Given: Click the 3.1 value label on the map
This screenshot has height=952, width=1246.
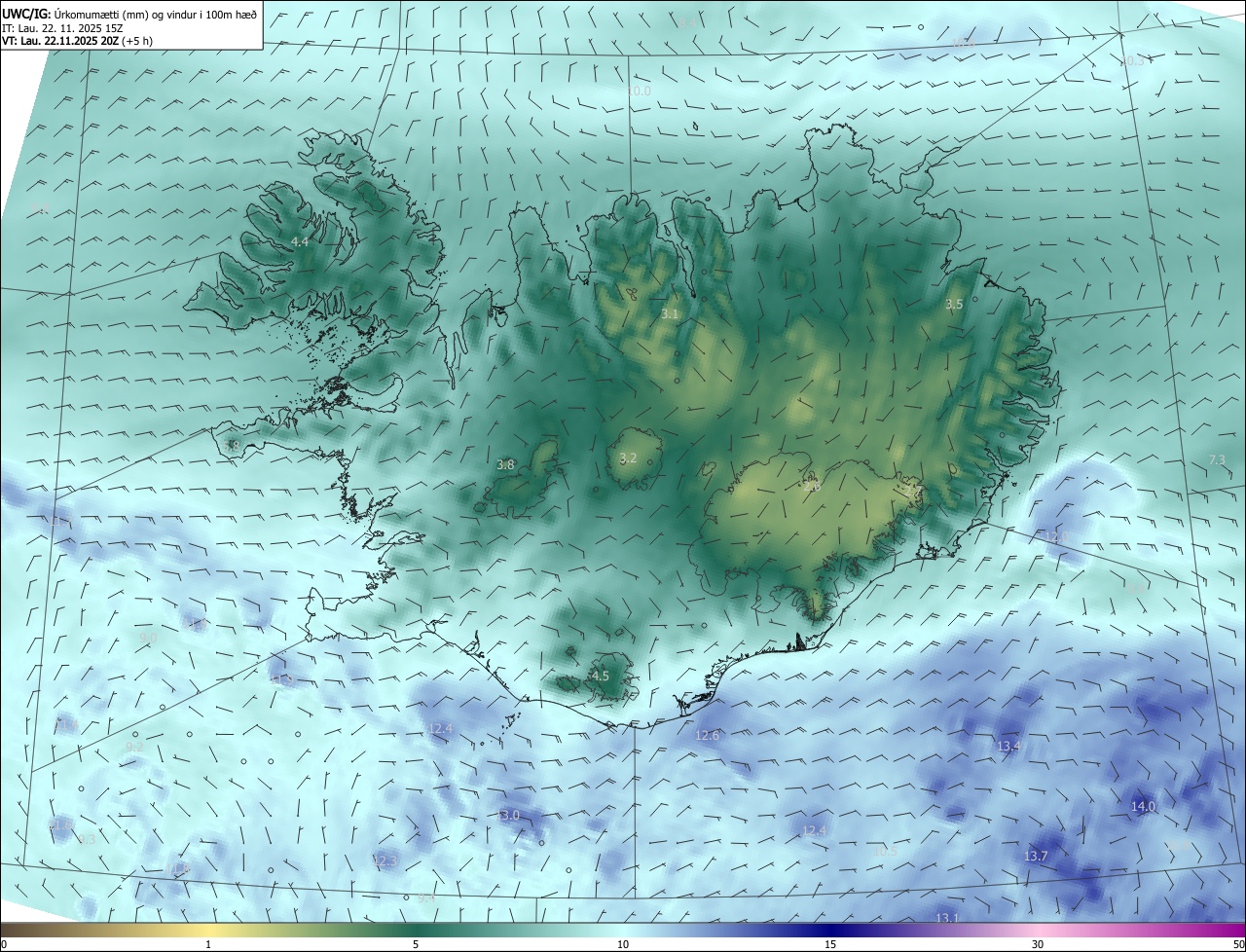Looking at the screenshot, I should 670,313.
